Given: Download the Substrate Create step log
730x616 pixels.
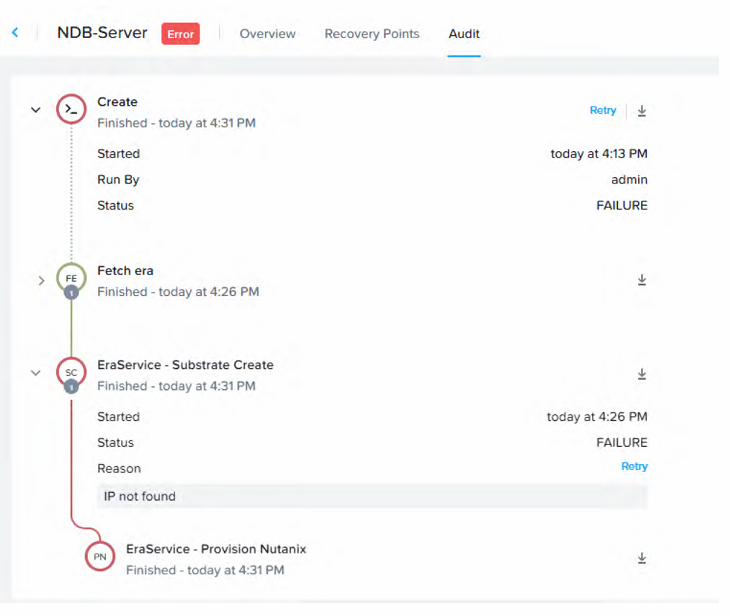Looking at the screenshot, I should (642, 374).
